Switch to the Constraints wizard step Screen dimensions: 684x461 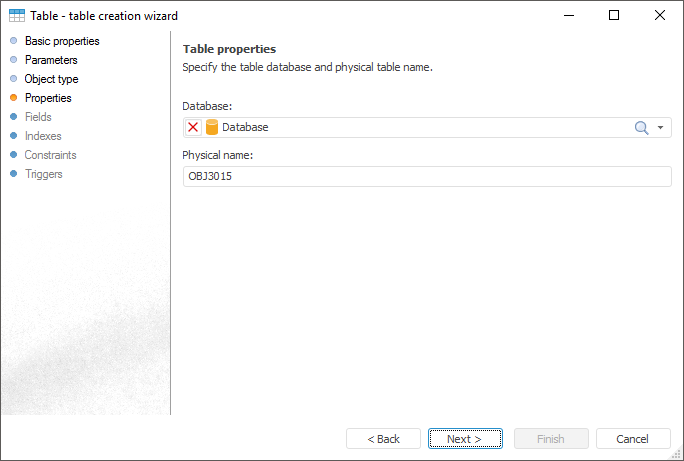coord(50,155)
